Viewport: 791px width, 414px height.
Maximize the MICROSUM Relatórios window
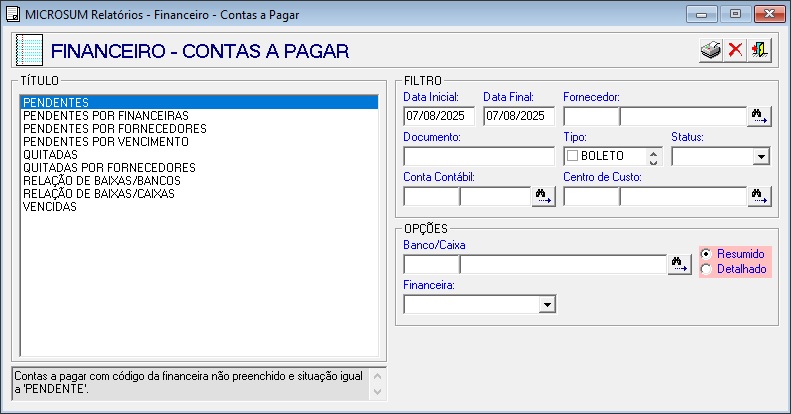pos(736,14)
